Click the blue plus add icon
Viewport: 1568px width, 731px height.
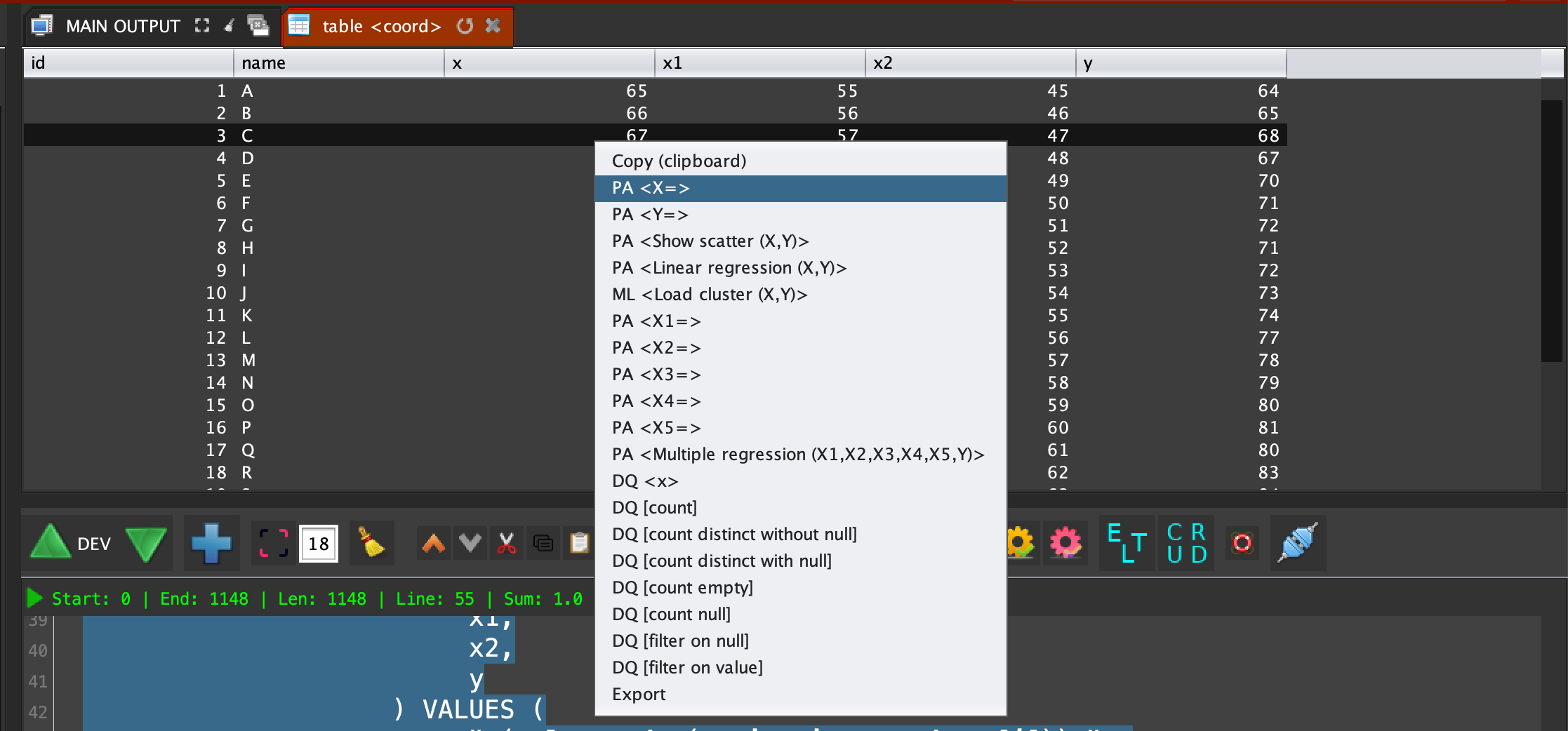[211, 543]
